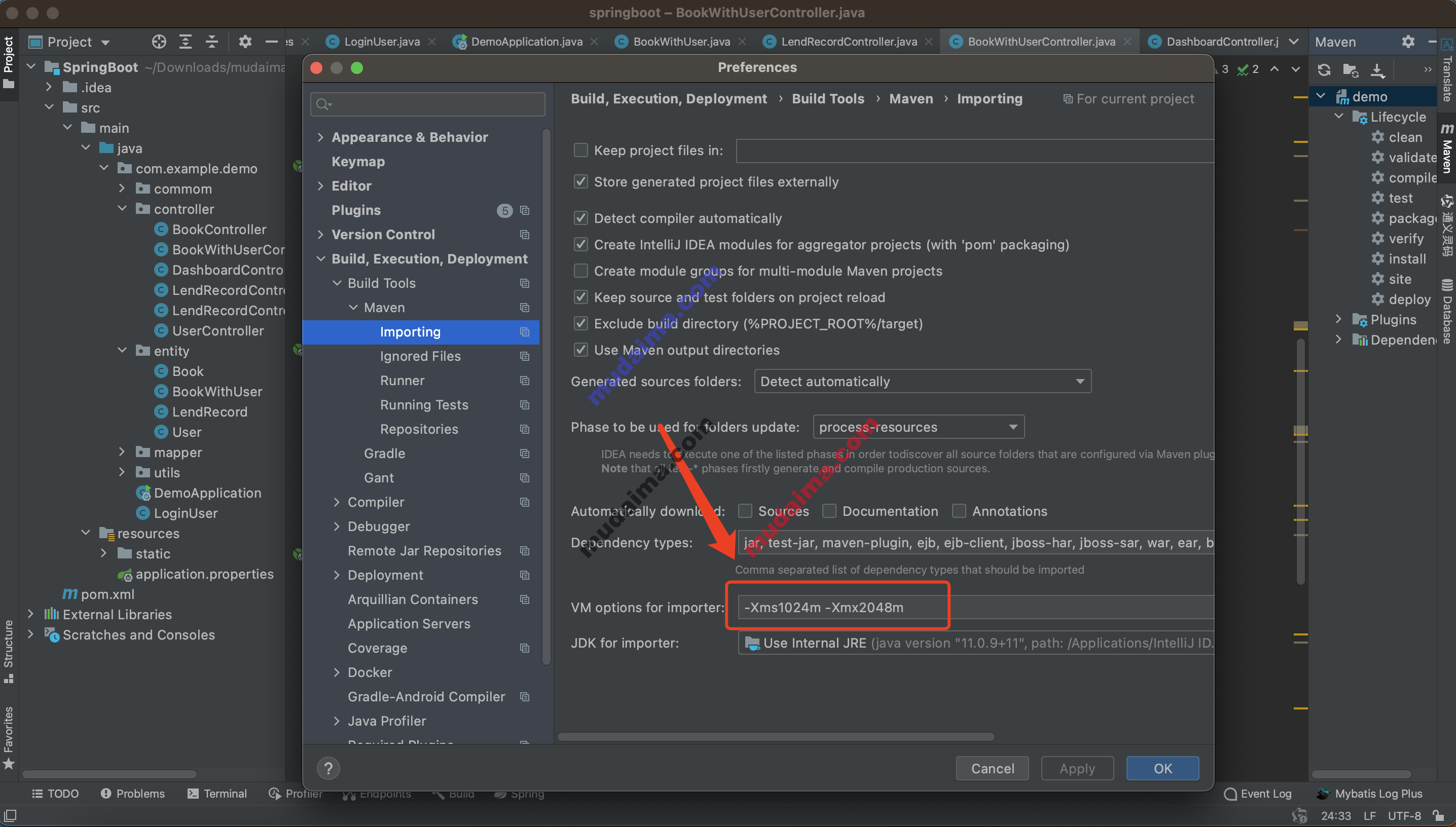Expand Appearance & Behavior settings section
The height and width of the screenshot is (827, 1456).
coord(320,137)
